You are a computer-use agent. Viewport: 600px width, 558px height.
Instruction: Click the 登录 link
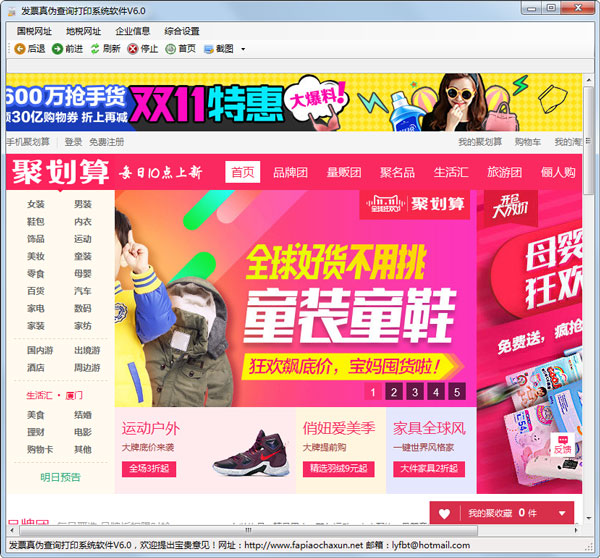pos(73,142)
